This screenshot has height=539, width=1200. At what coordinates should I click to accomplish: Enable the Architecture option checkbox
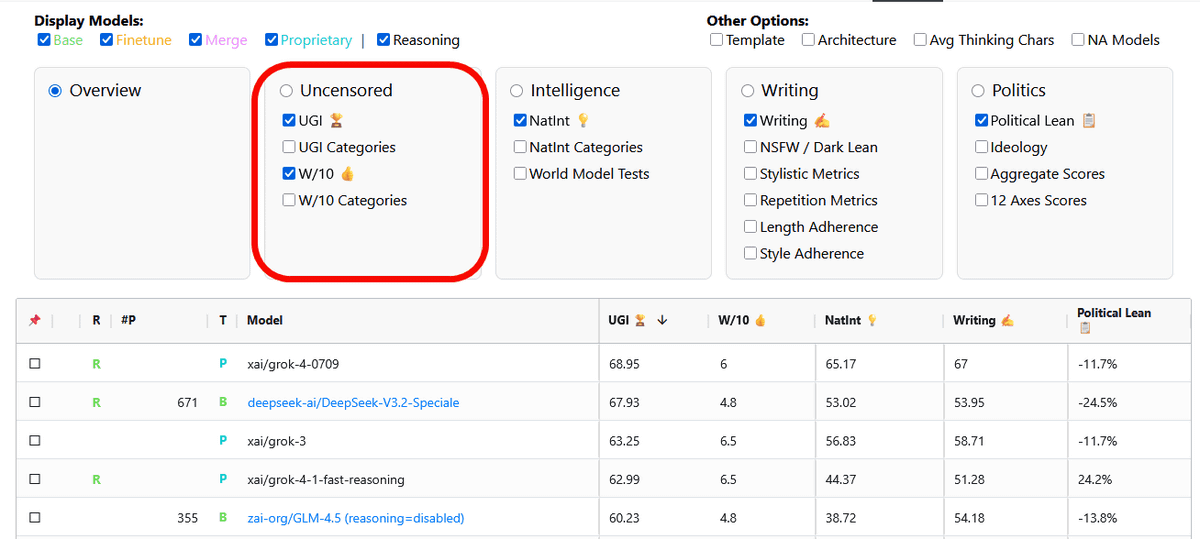pyautogui.click(x=808, y=40)
